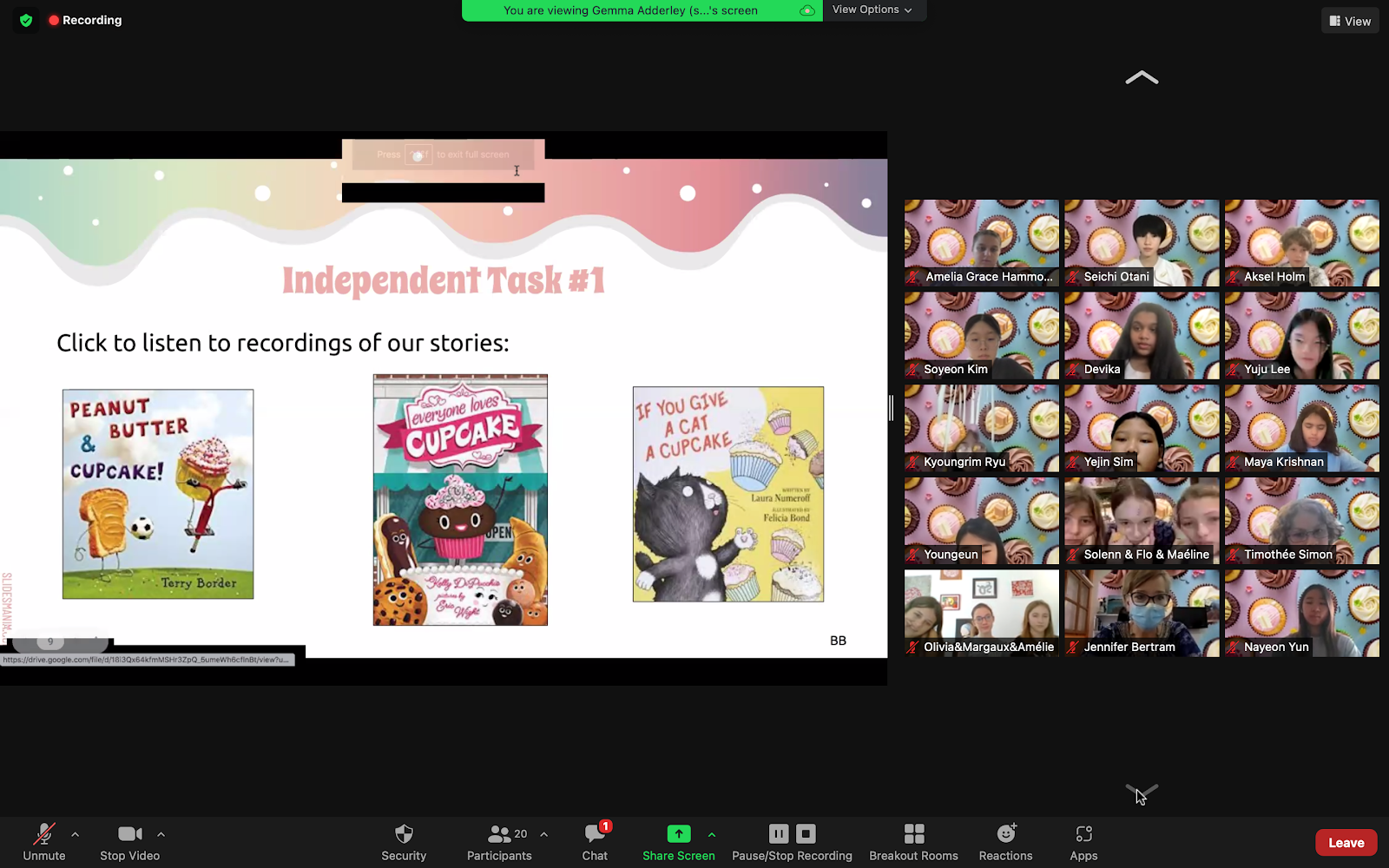Select Yuju Lee video tile

[1302, 336]
